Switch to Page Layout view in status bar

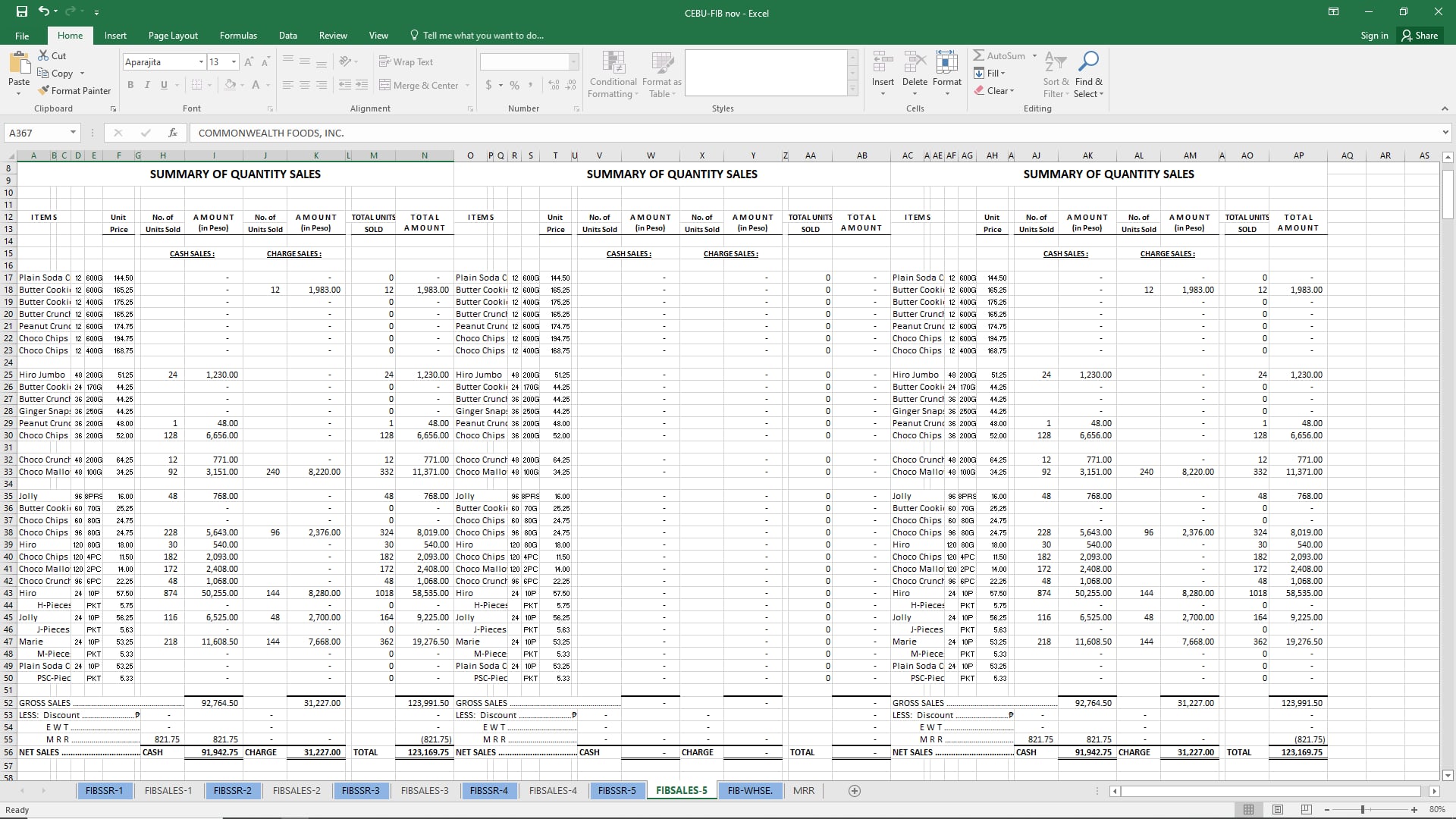(1278, 810)
